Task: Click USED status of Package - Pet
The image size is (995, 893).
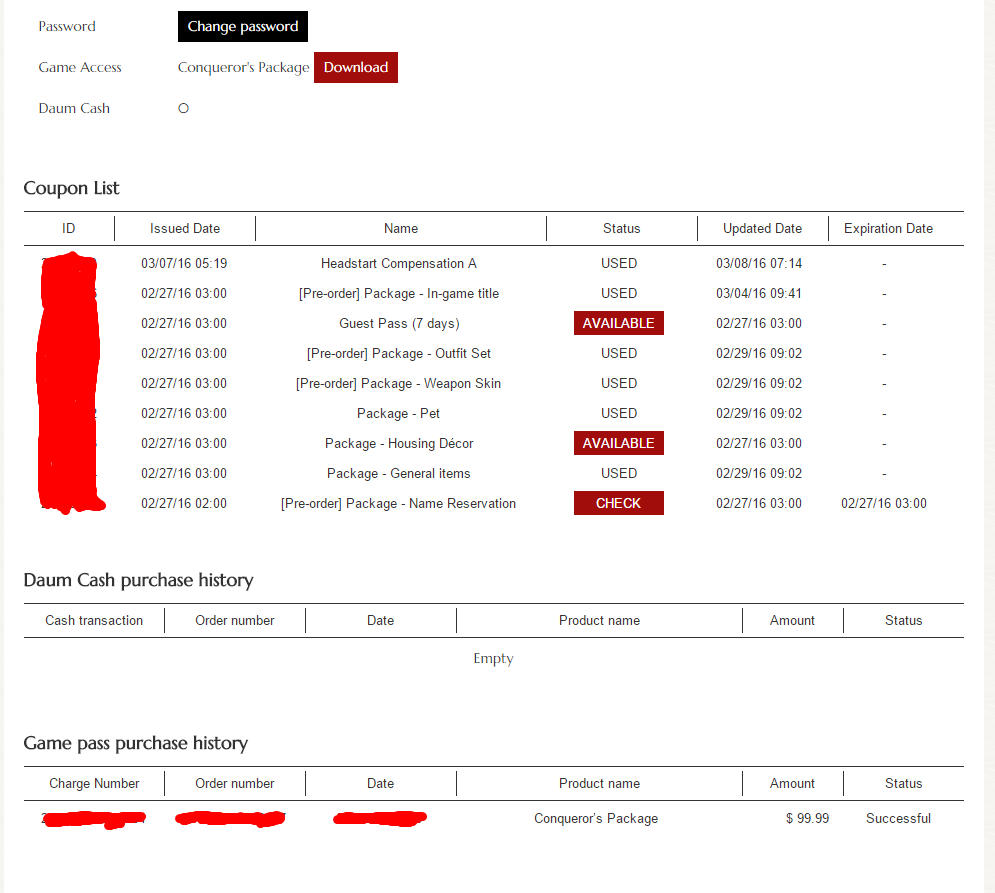Action: click(619, 413)
